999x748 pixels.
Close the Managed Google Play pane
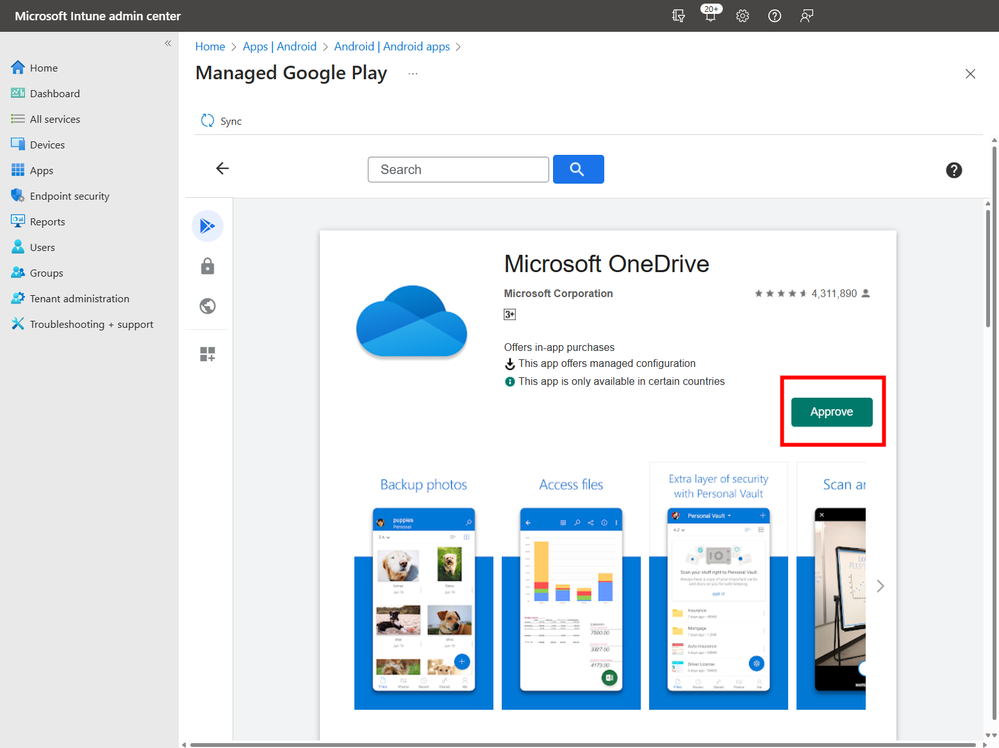[970, 74]
